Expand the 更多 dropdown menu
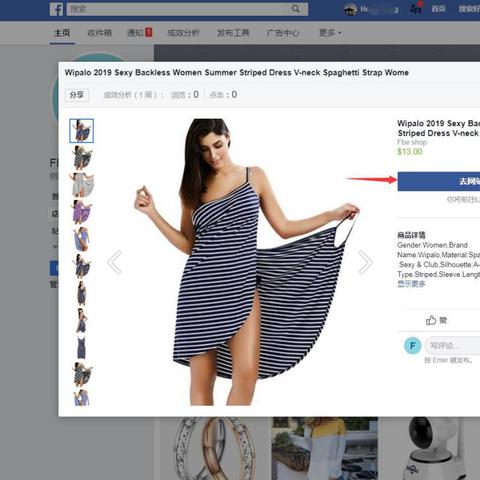Viewport: 480px width, 480px height. click(x=330, y=33)
